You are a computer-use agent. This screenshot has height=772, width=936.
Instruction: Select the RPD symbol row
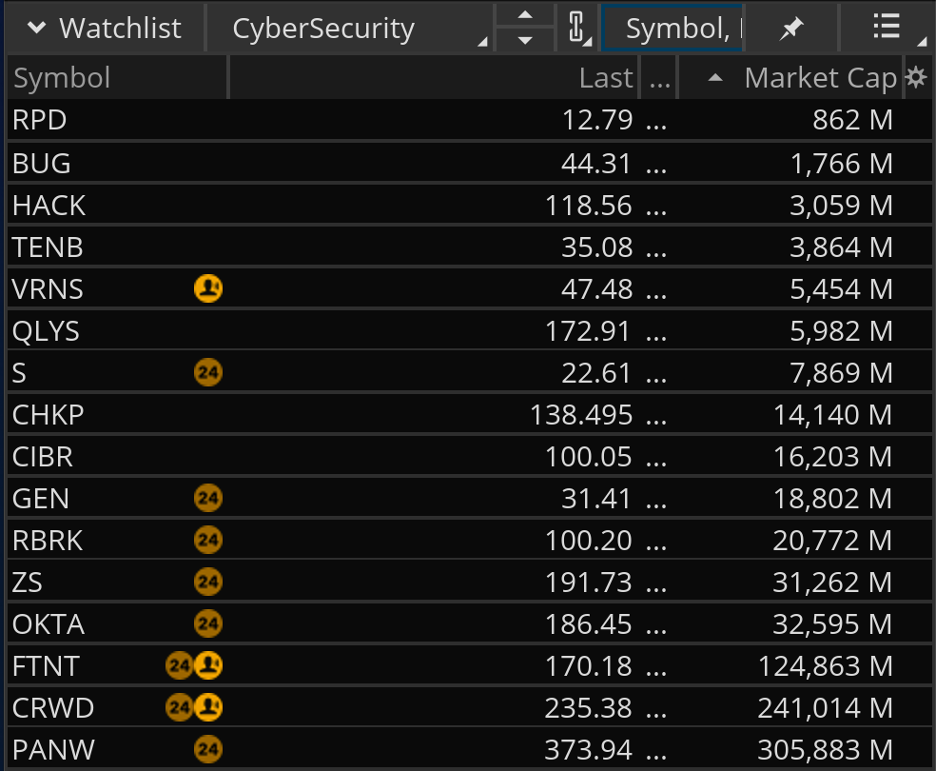coord(469,120)
